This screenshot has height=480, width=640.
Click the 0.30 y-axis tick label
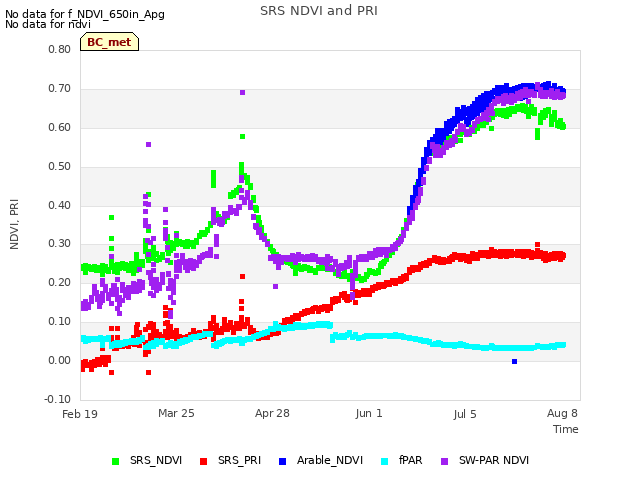[60, 244]
